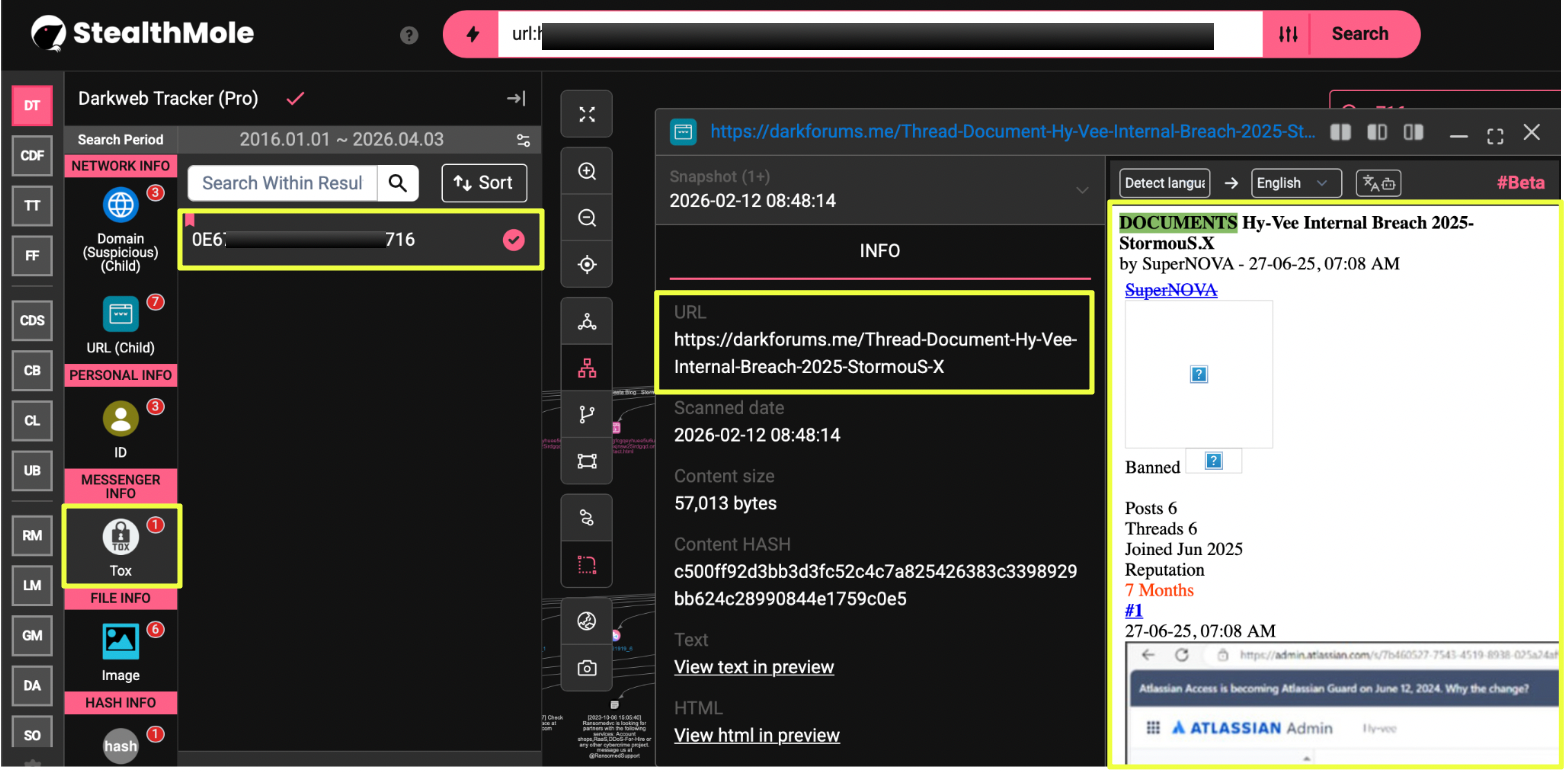Click the AI translate icon button

click(x=1378, y=183)
